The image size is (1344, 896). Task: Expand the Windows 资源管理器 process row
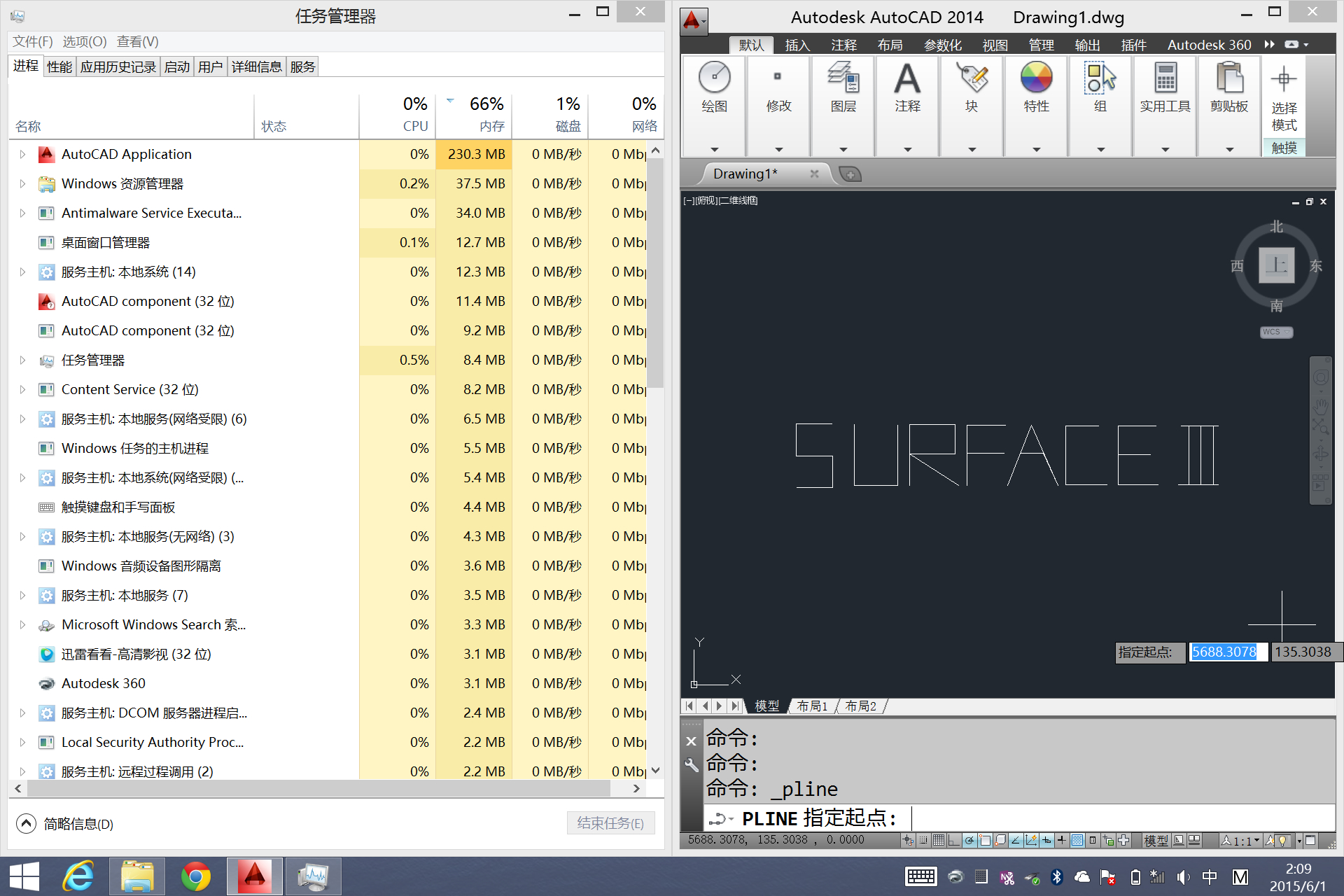click(22, 184)
